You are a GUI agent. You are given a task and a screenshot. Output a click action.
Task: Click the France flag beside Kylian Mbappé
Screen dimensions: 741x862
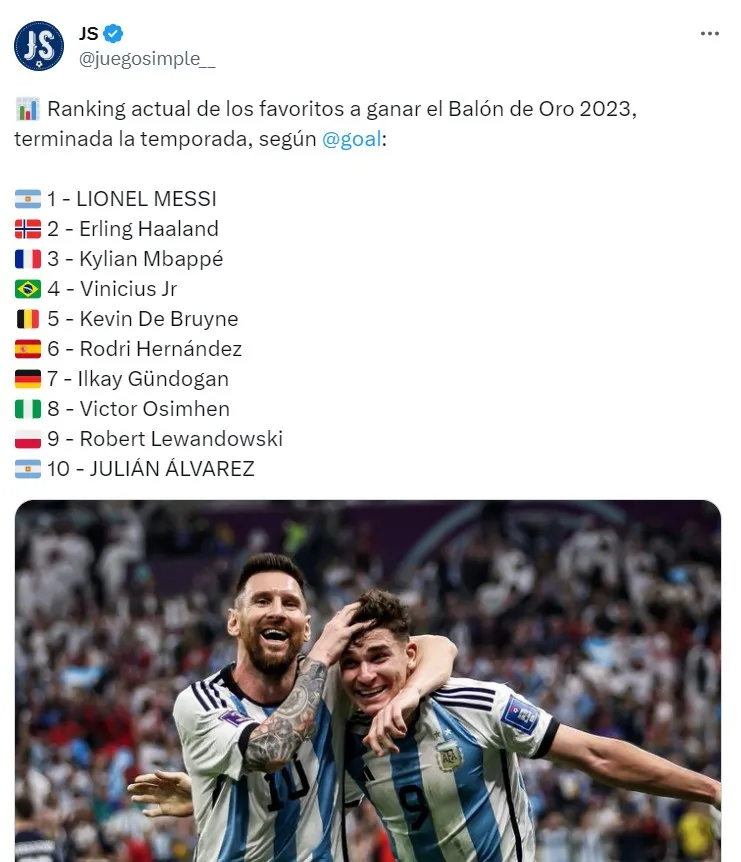[x=28, y=259]
